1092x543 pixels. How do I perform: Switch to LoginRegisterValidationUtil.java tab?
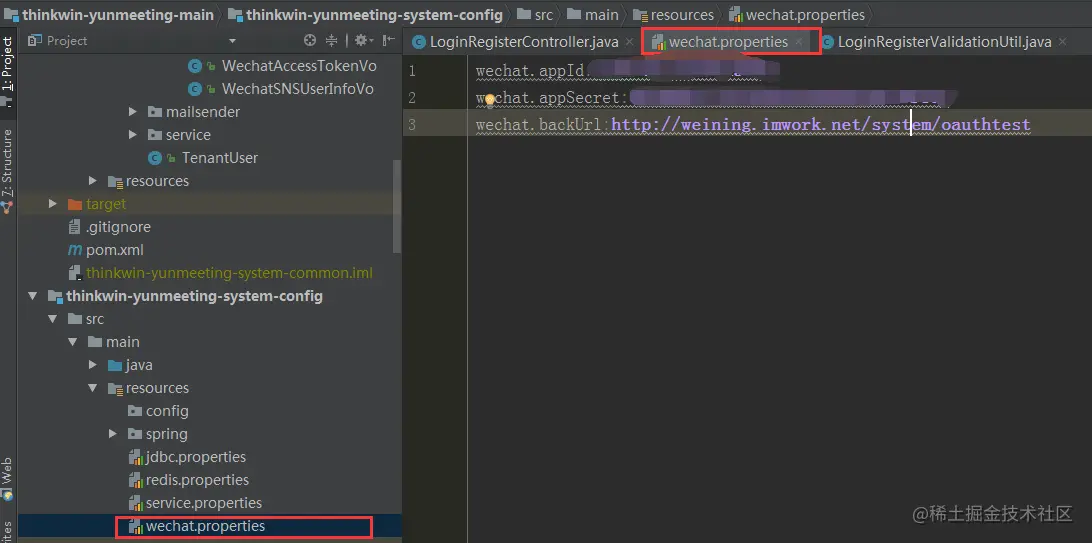(944, 42)
